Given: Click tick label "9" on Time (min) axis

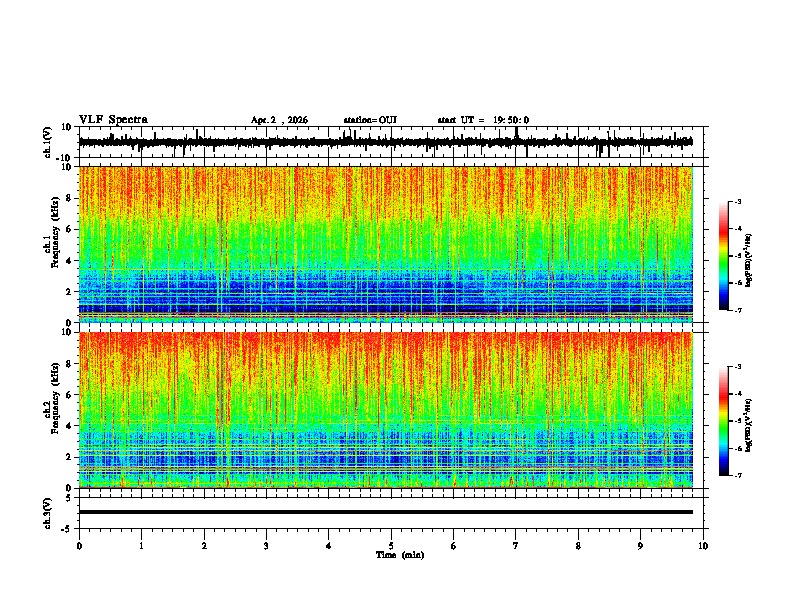Looking at the screenshot, I should coord(640,546).
